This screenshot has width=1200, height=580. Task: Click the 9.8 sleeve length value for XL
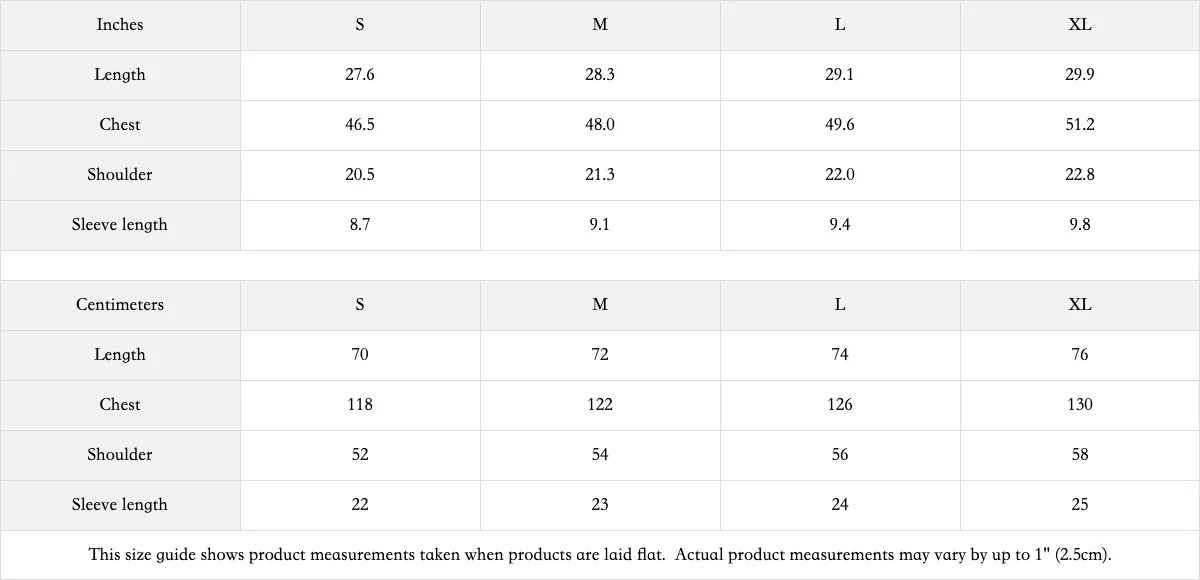click(x=1080, y=225)
